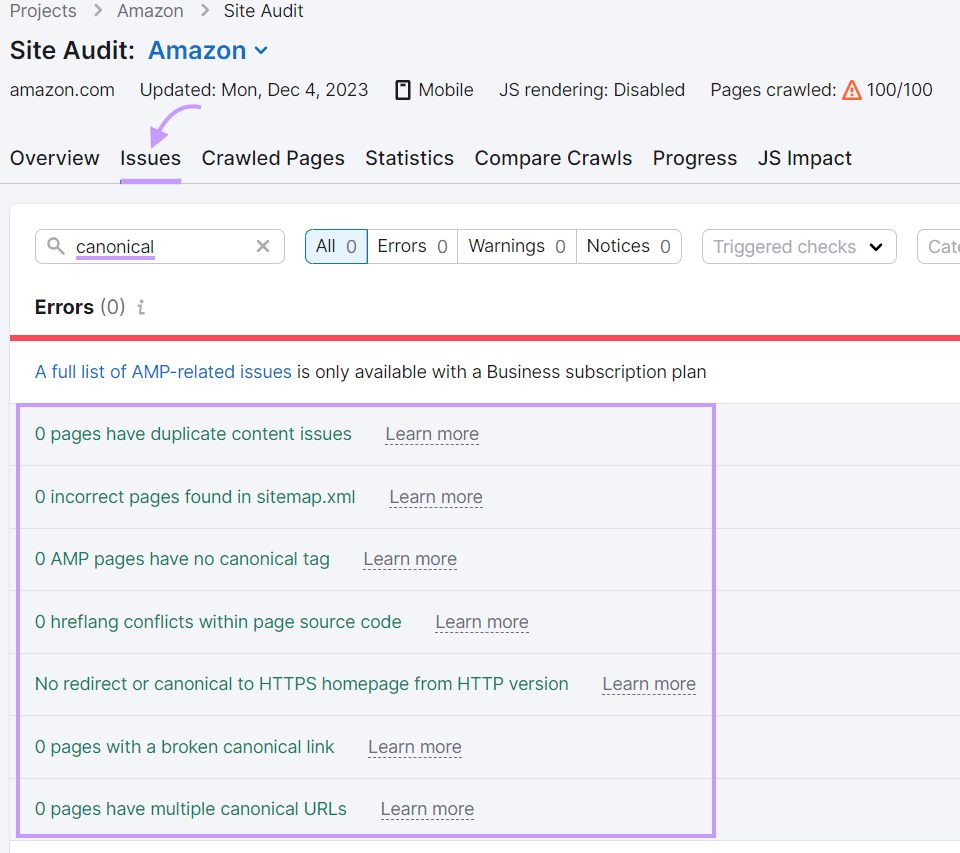Navigate to Projects breadcrumb
This screenshot has height=853, width=960.
tap(43, 11)
